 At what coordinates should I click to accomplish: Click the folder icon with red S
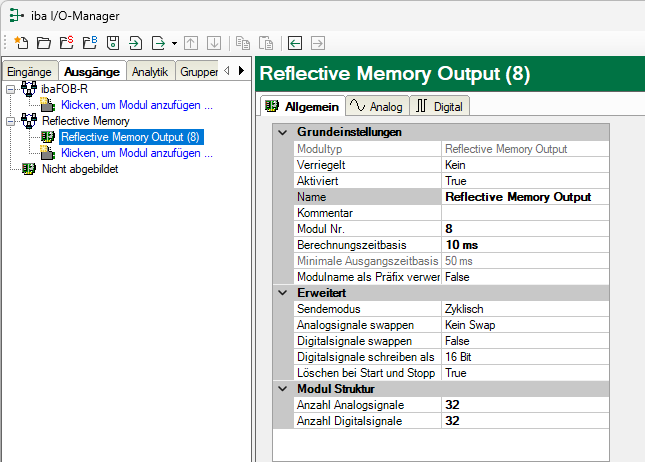click(x=66, y=43)
